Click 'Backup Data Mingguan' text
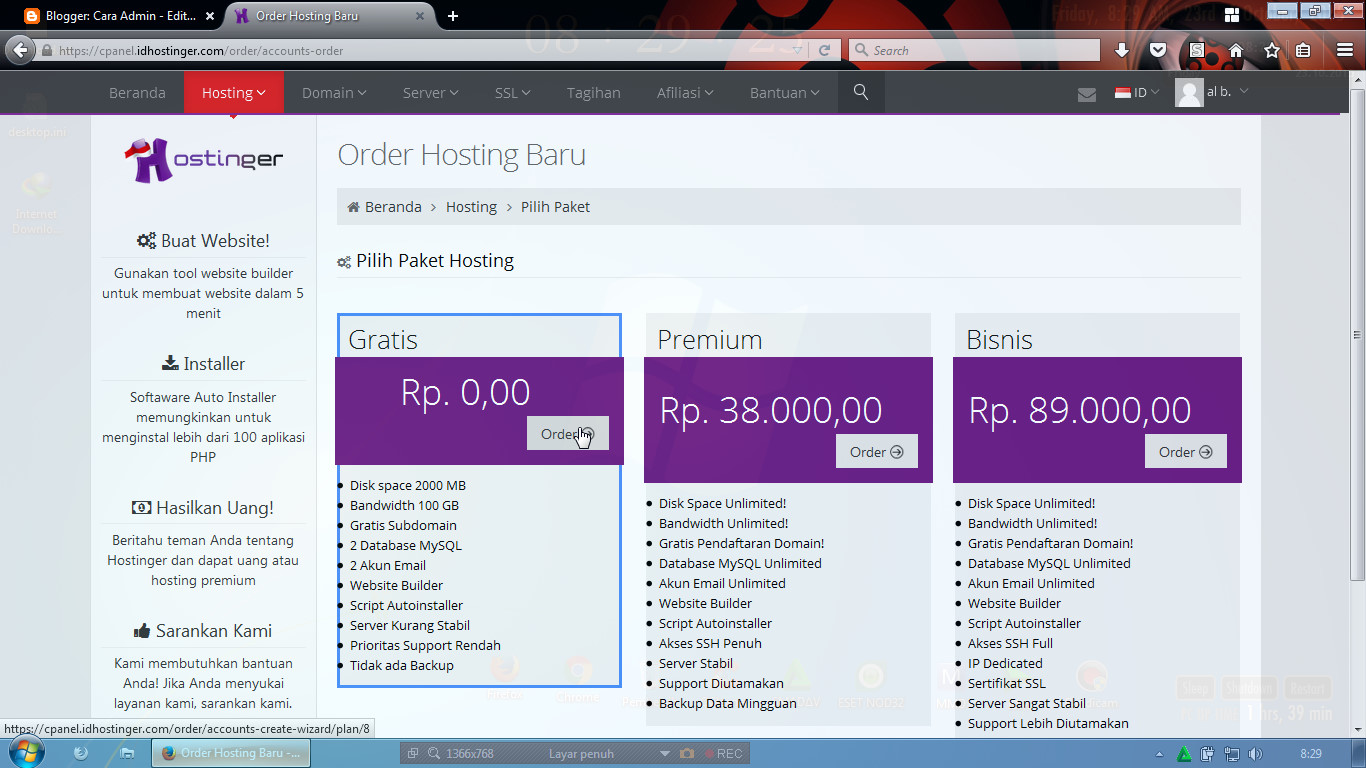Viewport: 1366px width, 768px height. point(728,703)
